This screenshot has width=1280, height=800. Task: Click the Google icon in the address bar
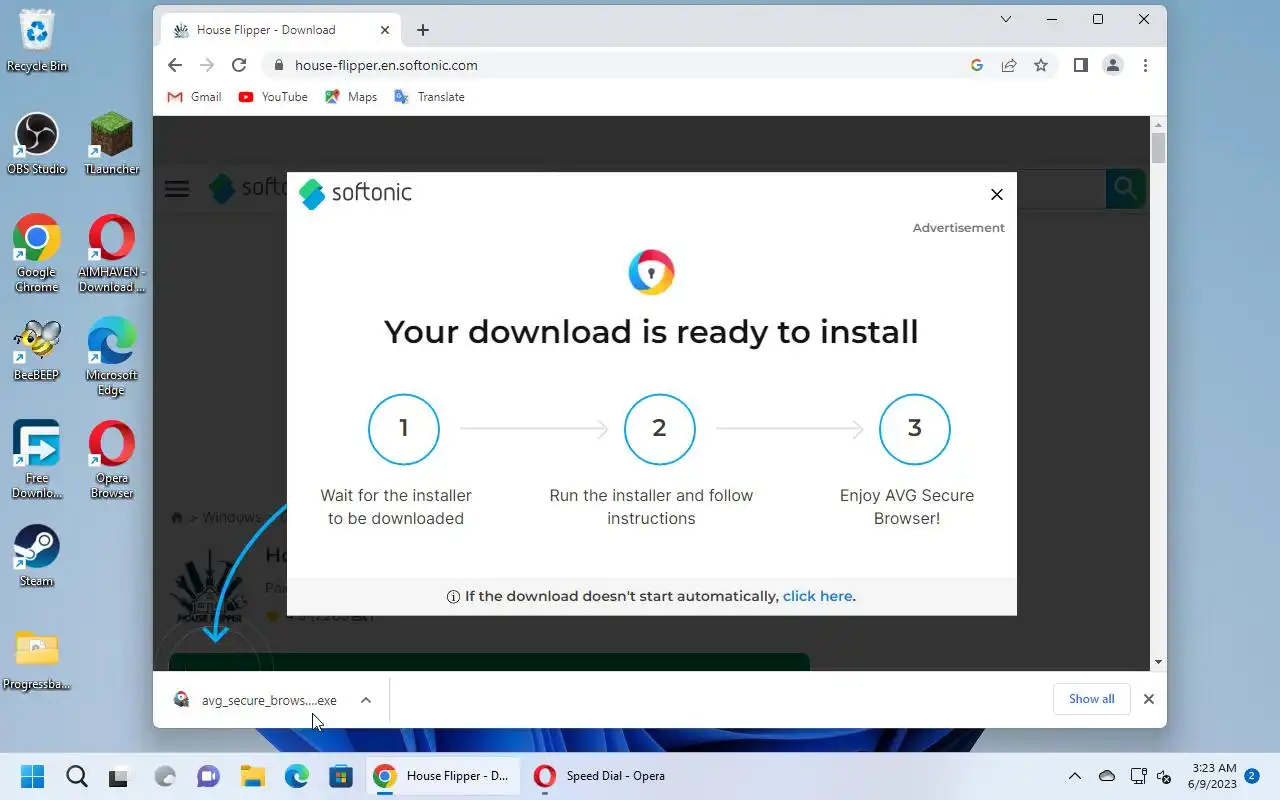977,65
